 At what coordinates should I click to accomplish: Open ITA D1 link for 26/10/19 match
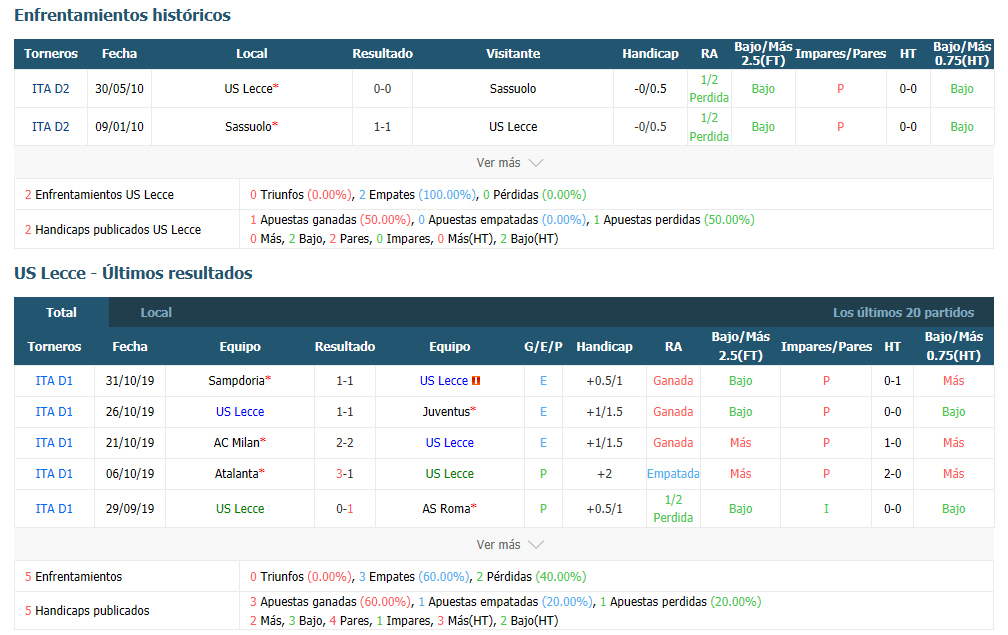[x=54, y=411]
